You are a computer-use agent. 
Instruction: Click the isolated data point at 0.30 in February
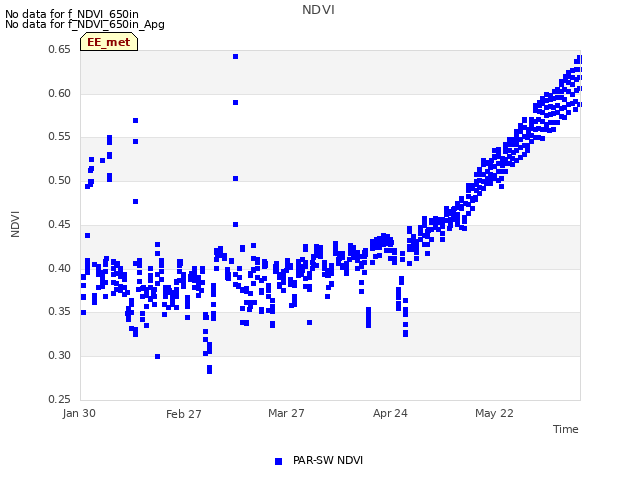[x=158, y=357]
